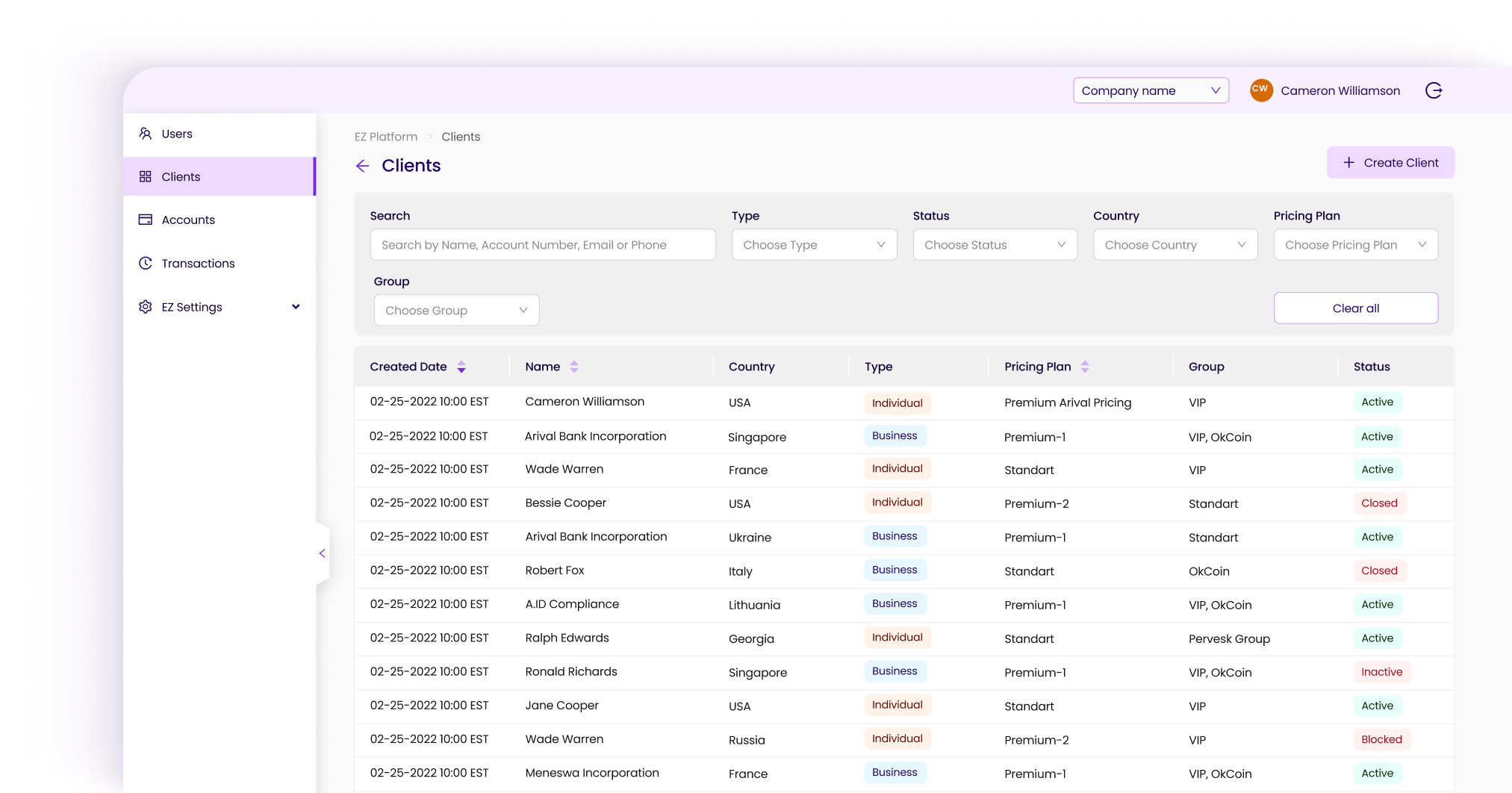The width and height of the screenshot is (1512, 793).
Task: Open the Choose Status dropdown
Action: click(x=995, y=245)
